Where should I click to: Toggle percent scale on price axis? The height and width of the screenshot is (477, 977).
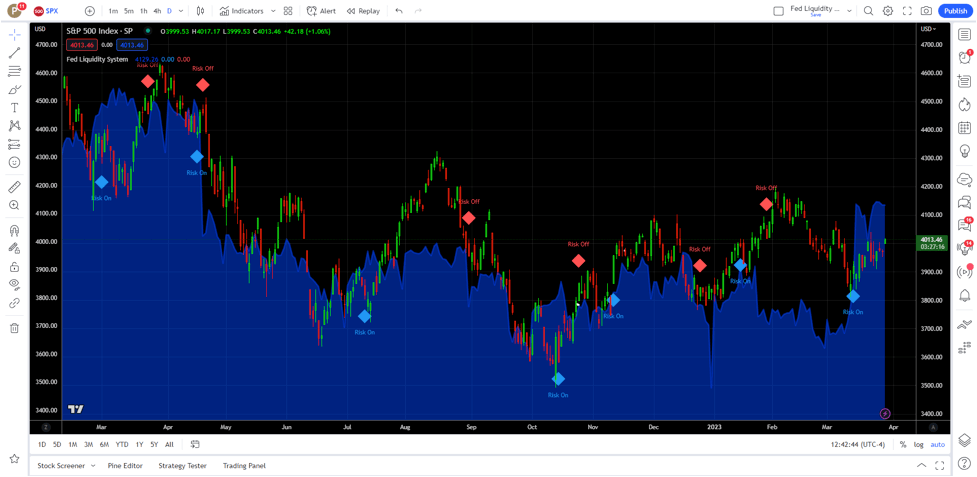point(903,445)
